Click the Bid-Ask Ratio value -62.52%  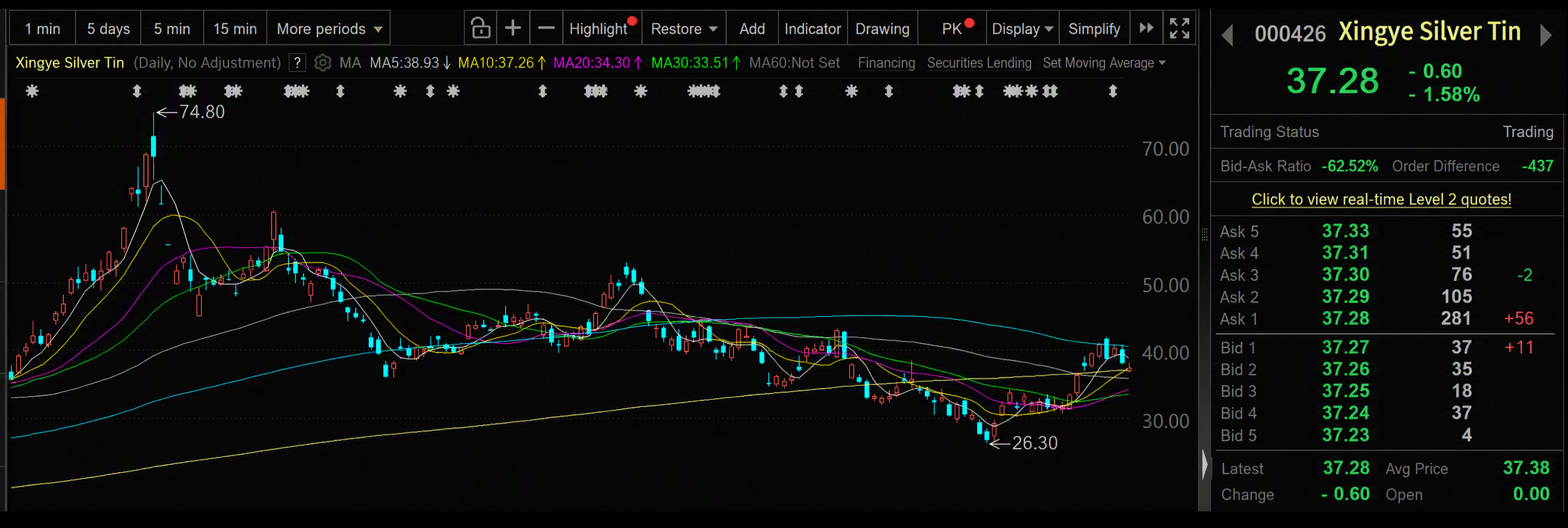(x=1349, y=166)
